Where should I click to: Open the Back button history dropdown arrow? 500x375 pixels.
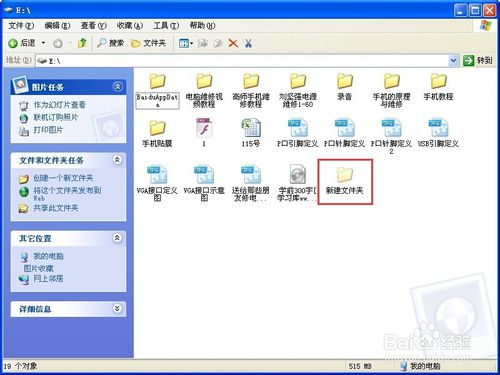[43, 43]
